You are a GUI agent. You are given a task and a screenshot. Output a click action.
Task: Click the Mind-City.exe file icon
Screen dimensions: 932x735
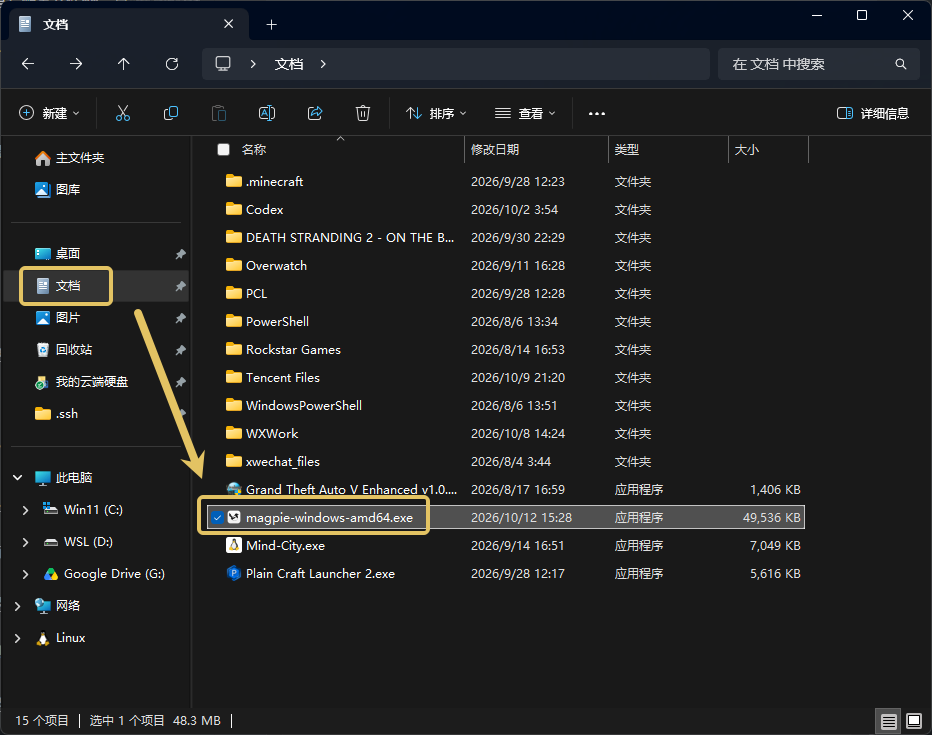[x=234, y=545]
